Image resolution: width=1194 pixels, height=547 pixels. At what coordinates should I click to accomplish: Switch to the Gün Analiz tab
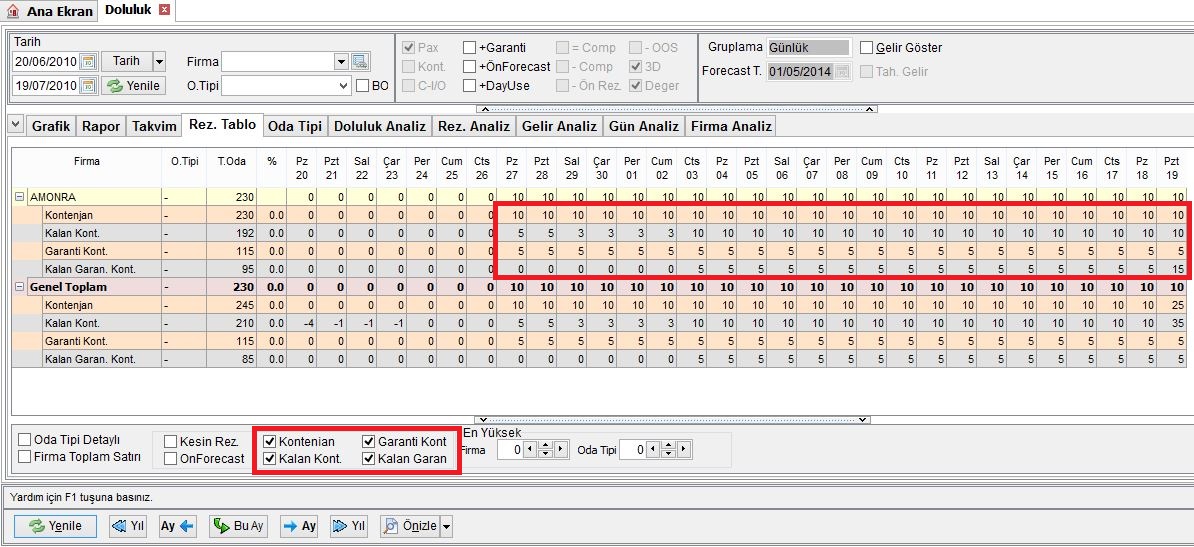point(644,126)
